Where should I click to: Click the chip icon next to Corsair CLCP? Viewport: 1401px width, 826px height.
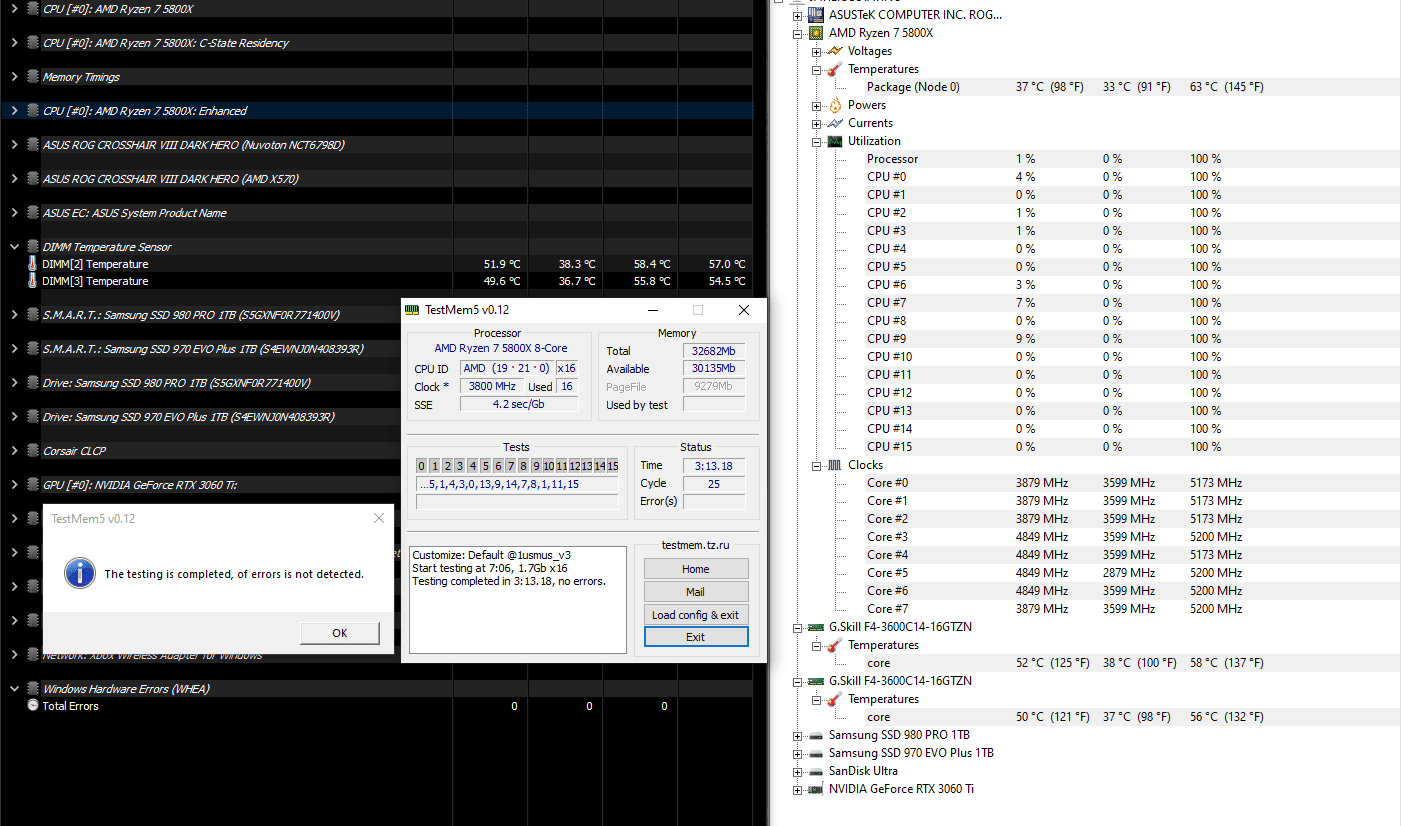pyautogui.click(x=33, y=451)
